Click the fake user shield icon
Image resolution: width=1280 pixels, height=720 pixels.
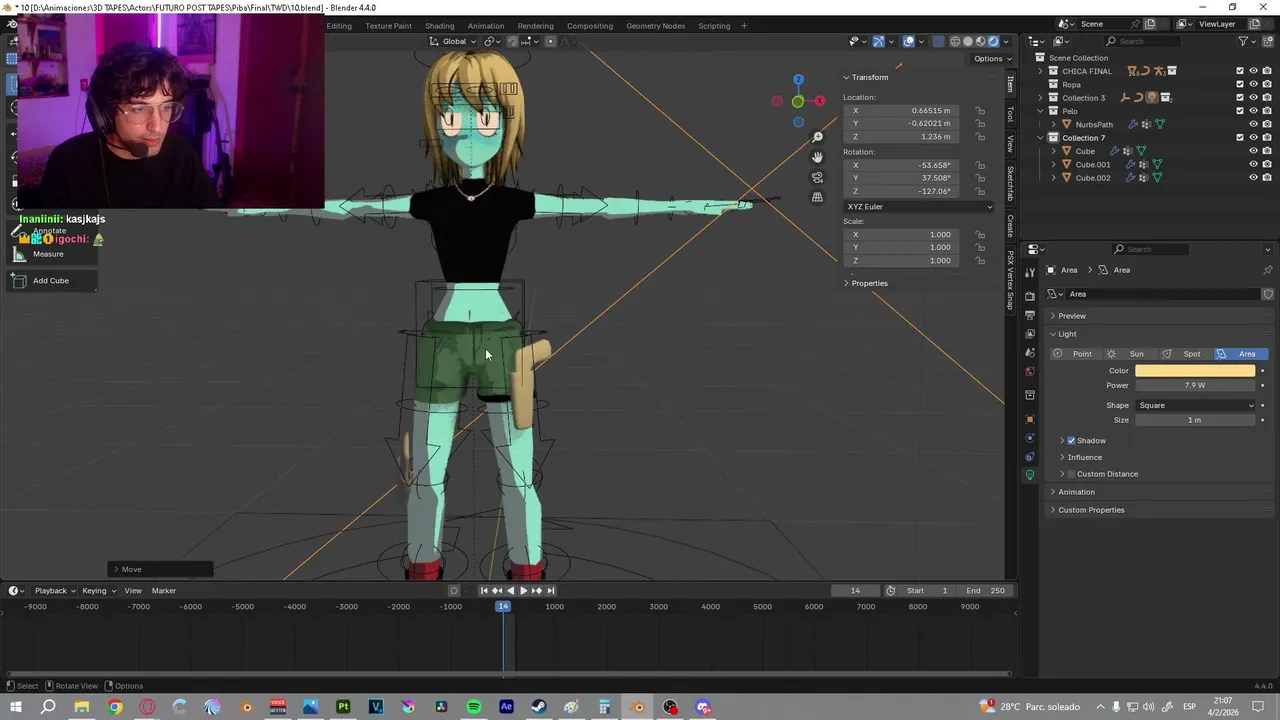pos(1268,294)
